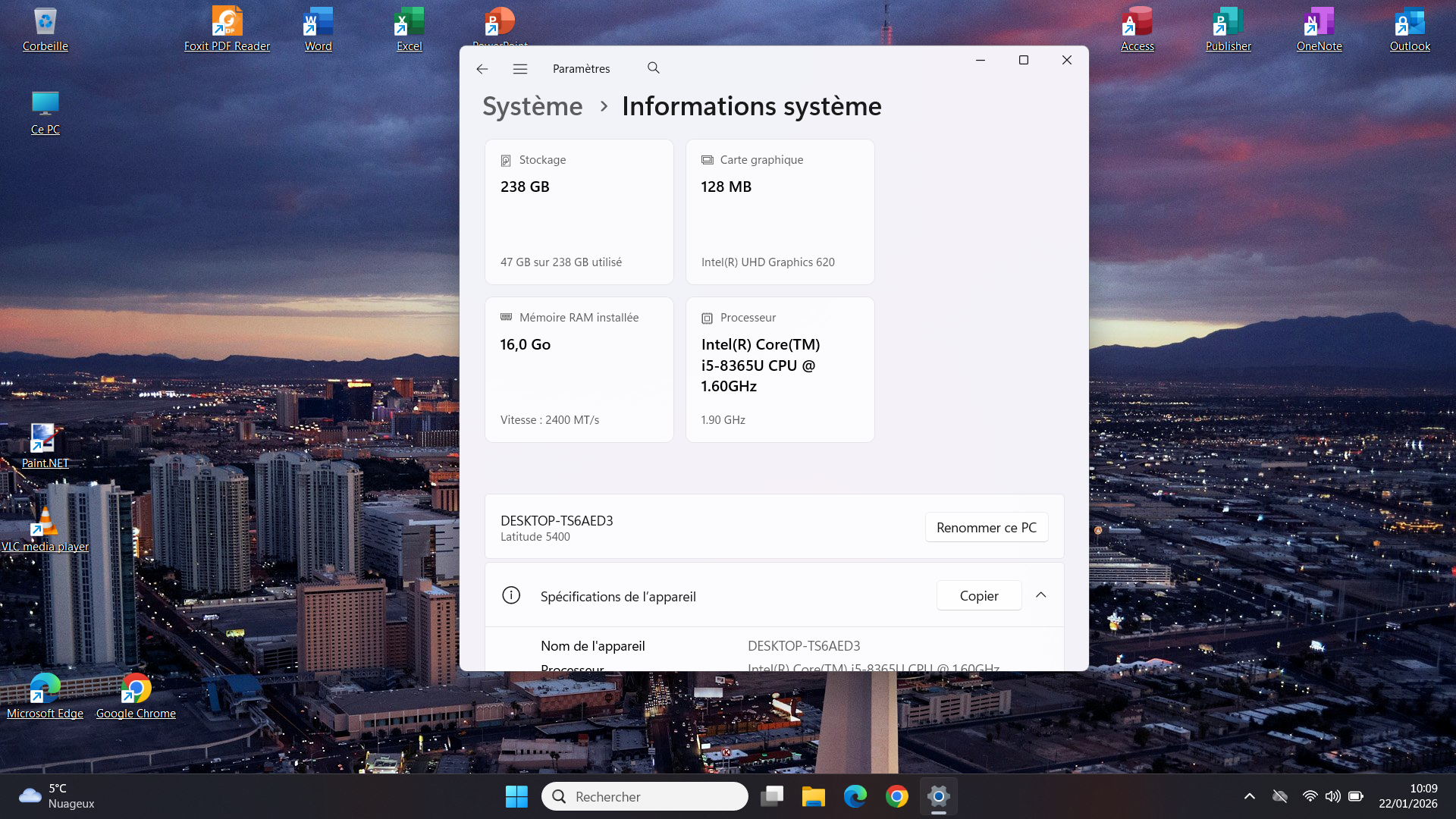Click the Settings gear taskbar icon
Viewport: 1456px width, 819px height.
939,796
